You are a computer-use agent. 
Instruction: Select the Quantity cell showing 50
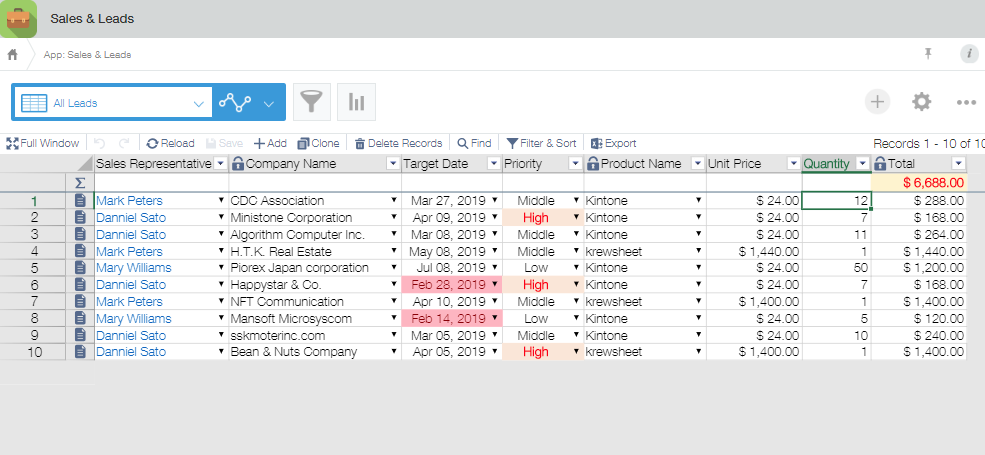(x=836, y=268)
